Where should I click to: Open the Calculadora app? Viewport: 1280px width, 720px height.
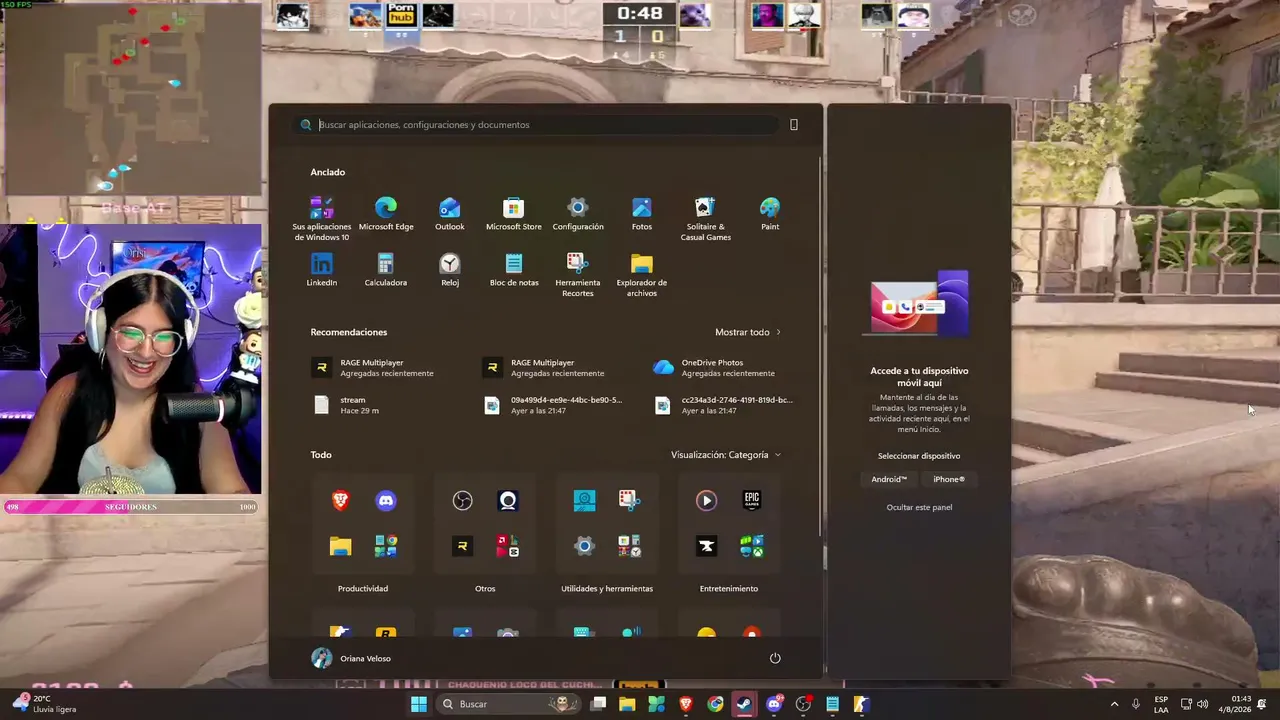[x=386, y=270]
